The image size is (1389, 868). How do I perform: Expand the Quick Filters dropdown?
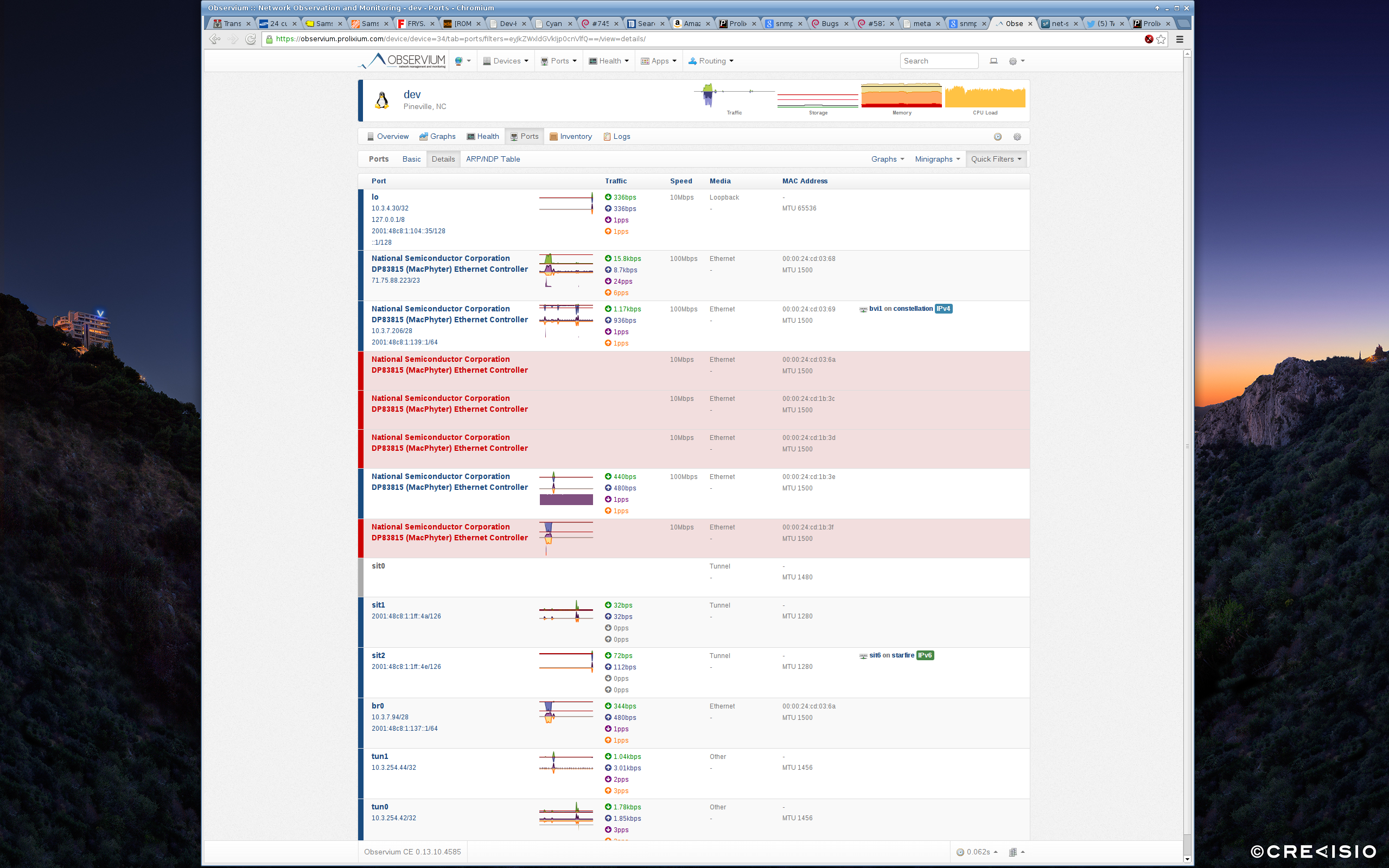click(996, 159)
